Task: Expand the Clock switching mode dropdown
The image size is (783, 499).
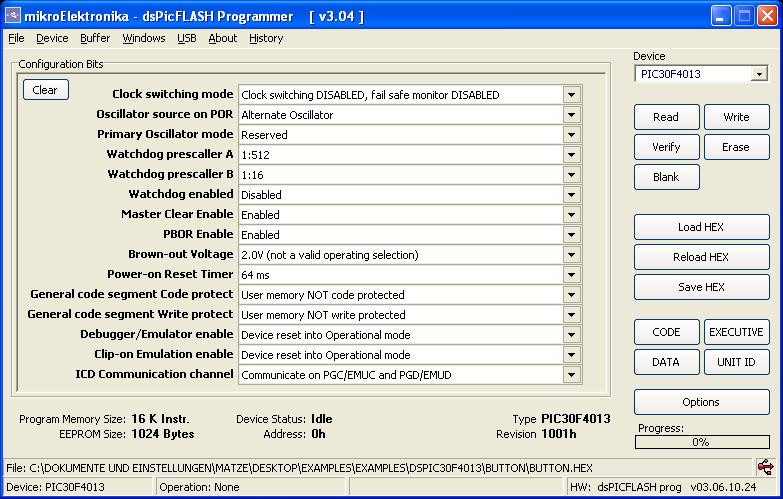Action: [x=571, y=95]
